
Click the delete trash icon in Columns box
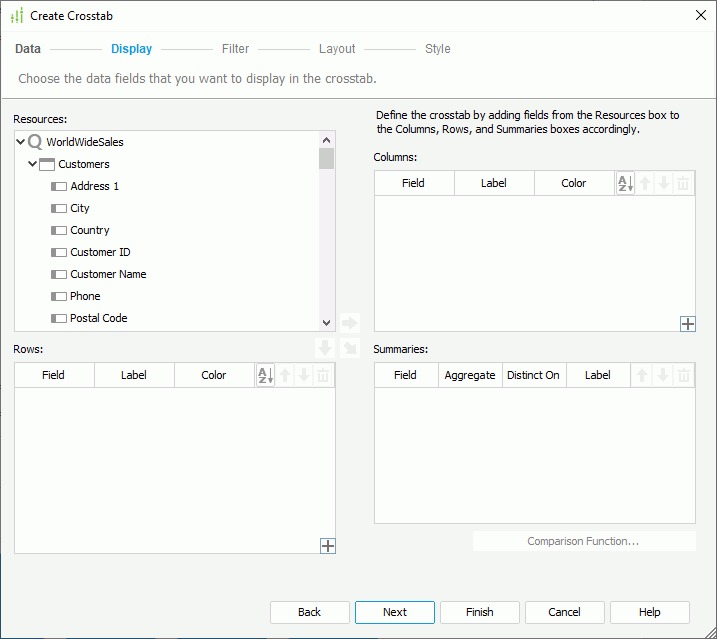(x=683, y=183)
